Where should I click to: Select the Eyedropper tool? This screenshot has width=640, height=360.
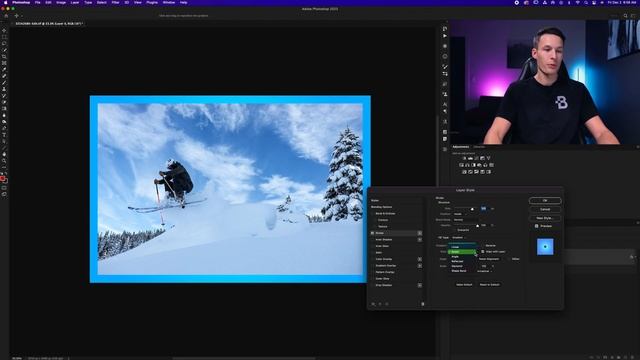point(4,69)
